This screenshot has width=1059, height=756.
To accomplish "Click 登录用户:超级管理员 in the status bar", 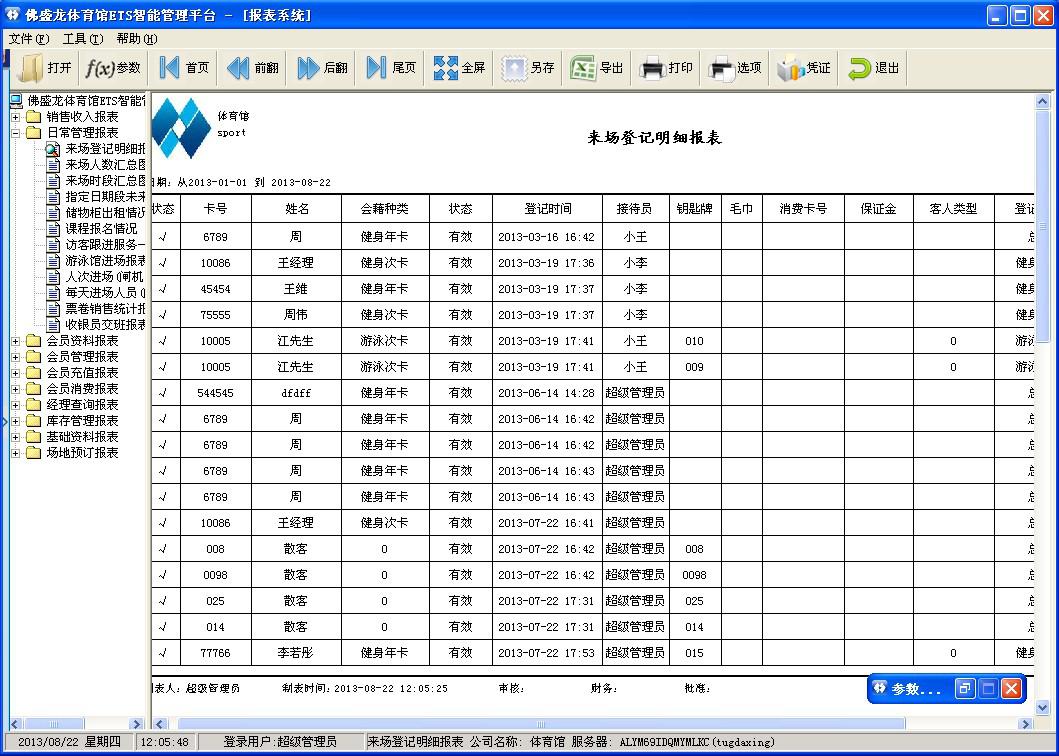I will 280,742.
